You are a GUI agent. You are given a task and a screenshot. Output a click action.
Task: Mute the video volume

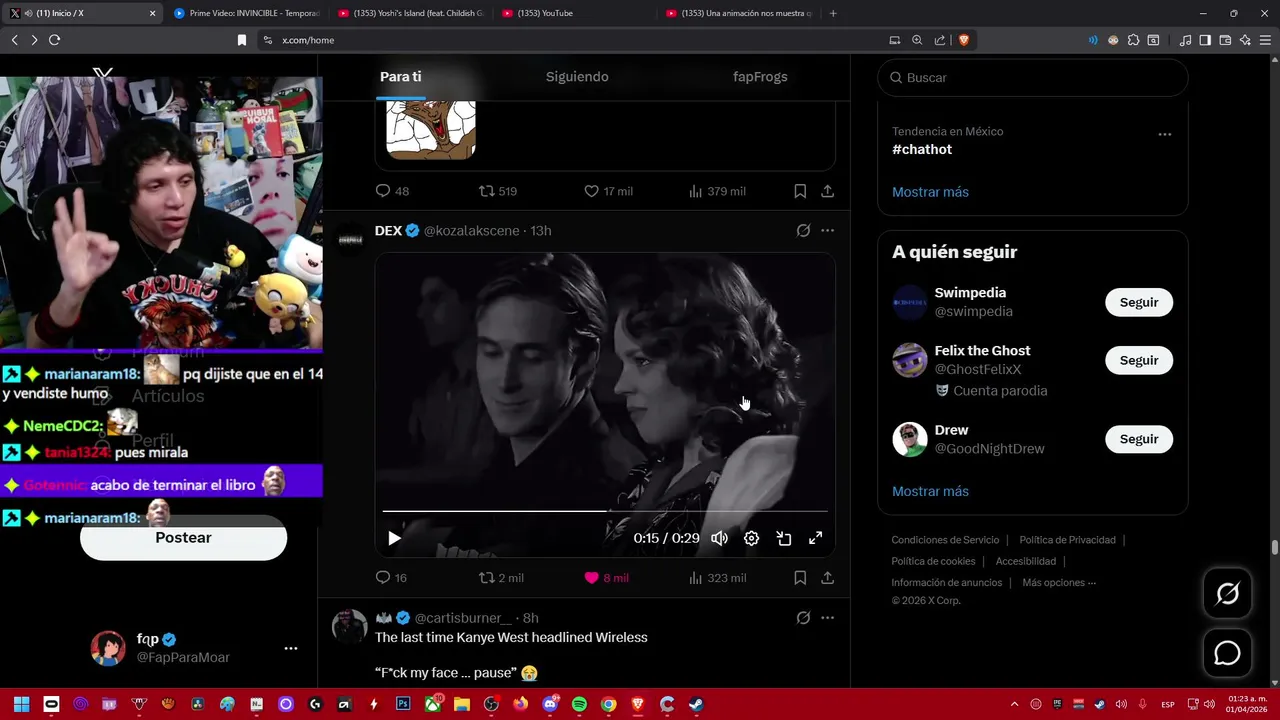pos(719,538)
